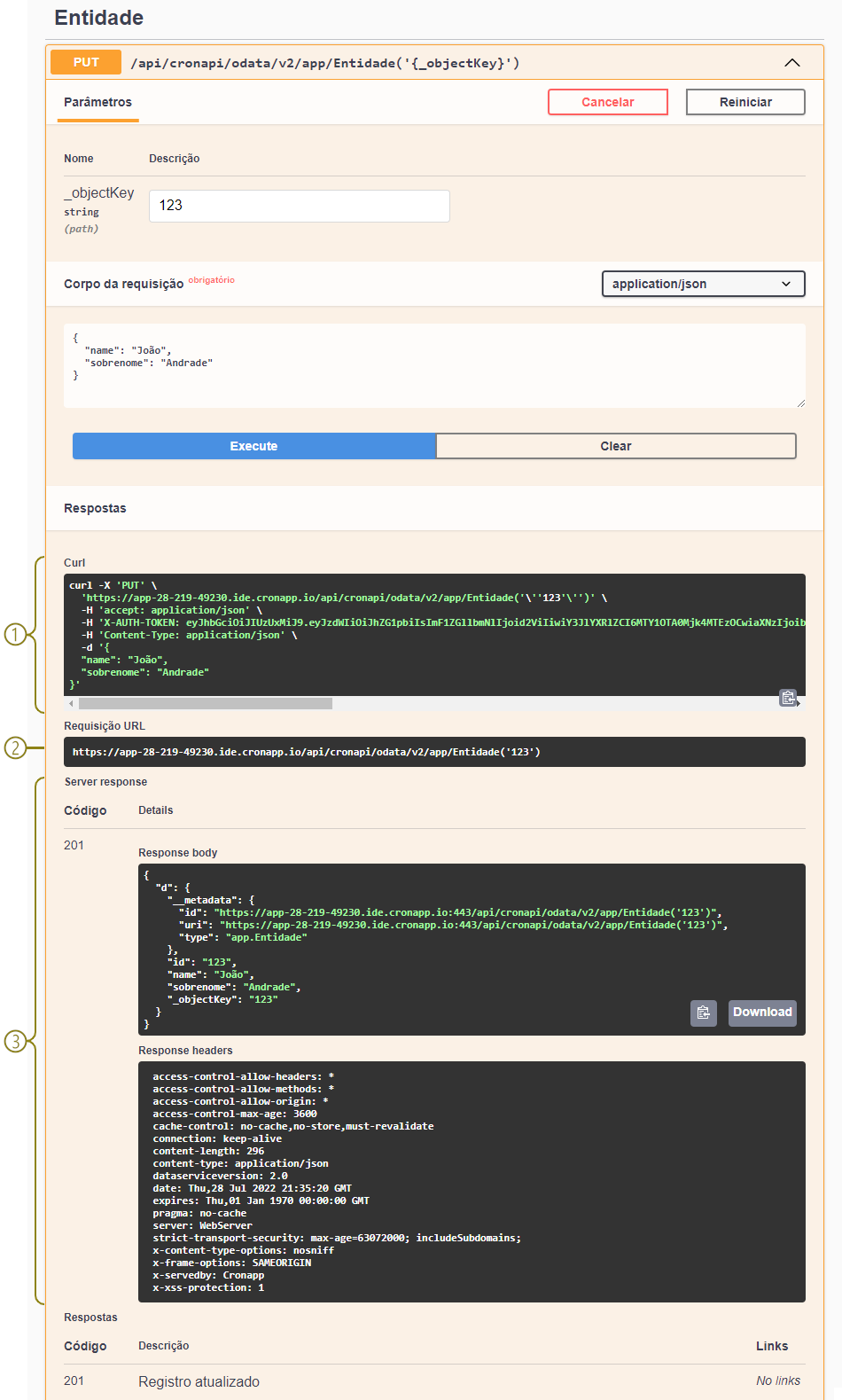Click the 'content-type: application/json' header line
842x1400 pixels.
pos(240,1163)
